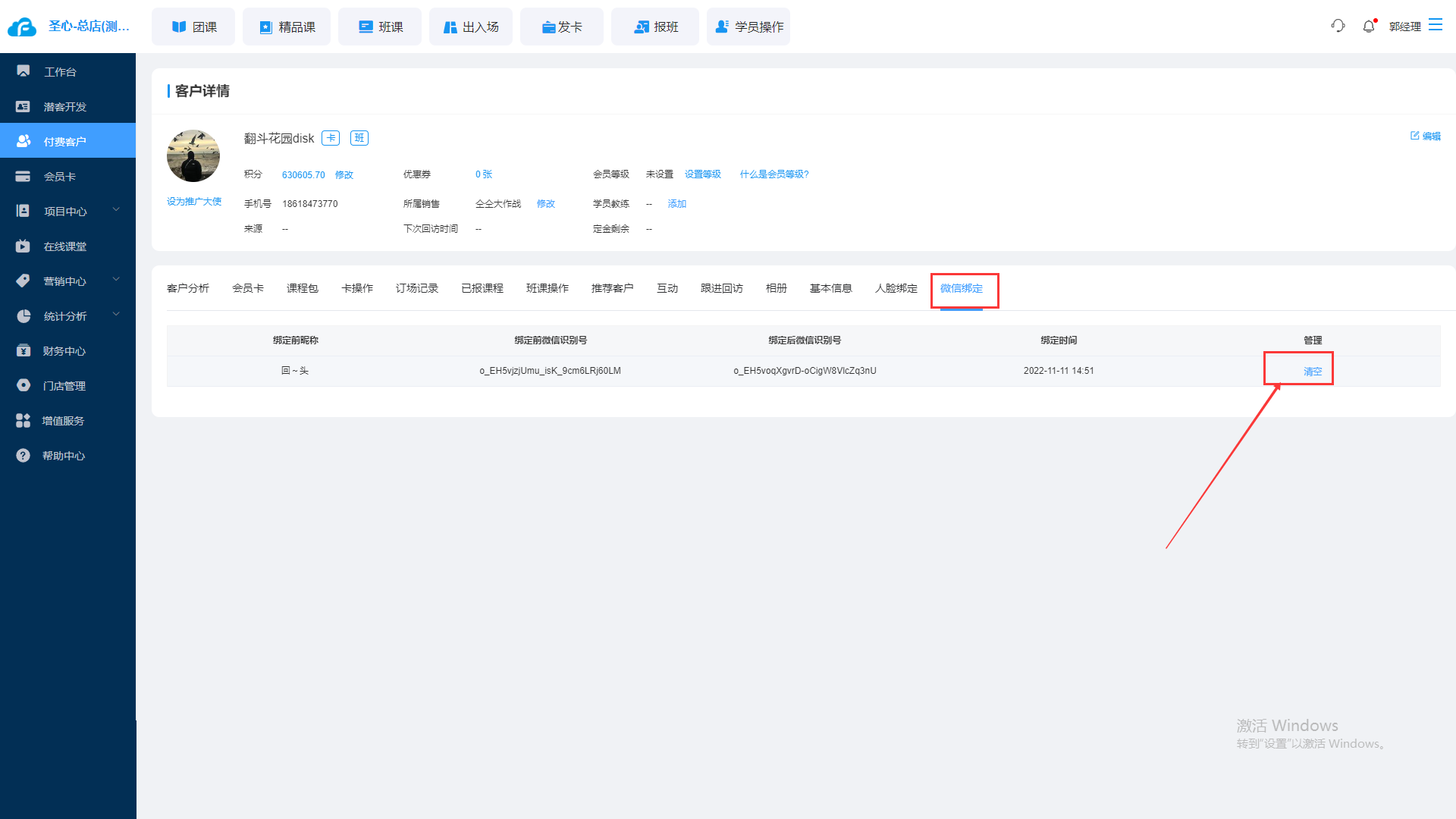Open the 精品课 toolbar button
The width and height of the screenshot is (1456, 819).
(287, 27)
